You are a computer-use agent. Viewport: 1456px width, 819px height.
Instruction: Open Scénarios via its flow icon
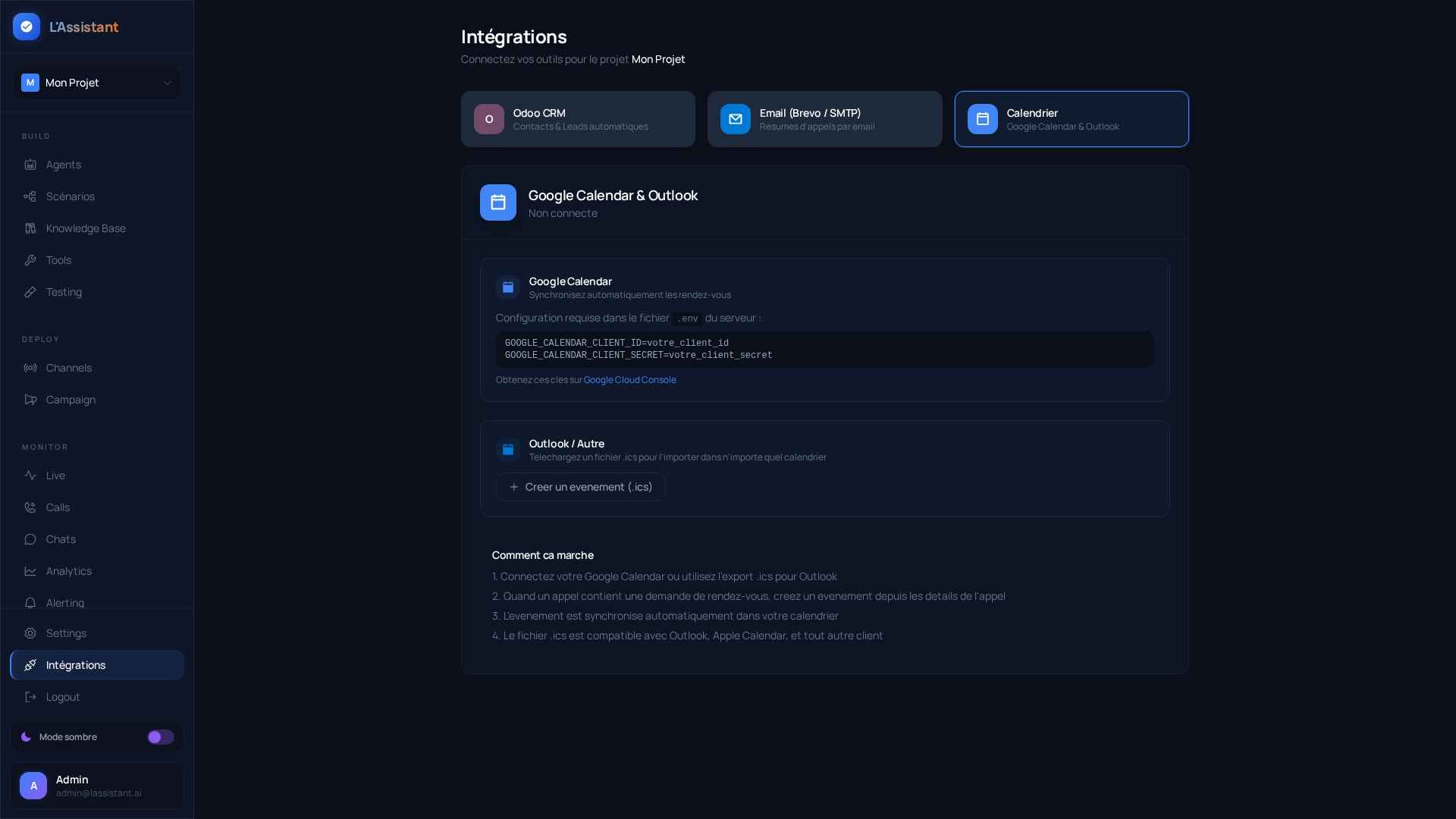(30, 196)
